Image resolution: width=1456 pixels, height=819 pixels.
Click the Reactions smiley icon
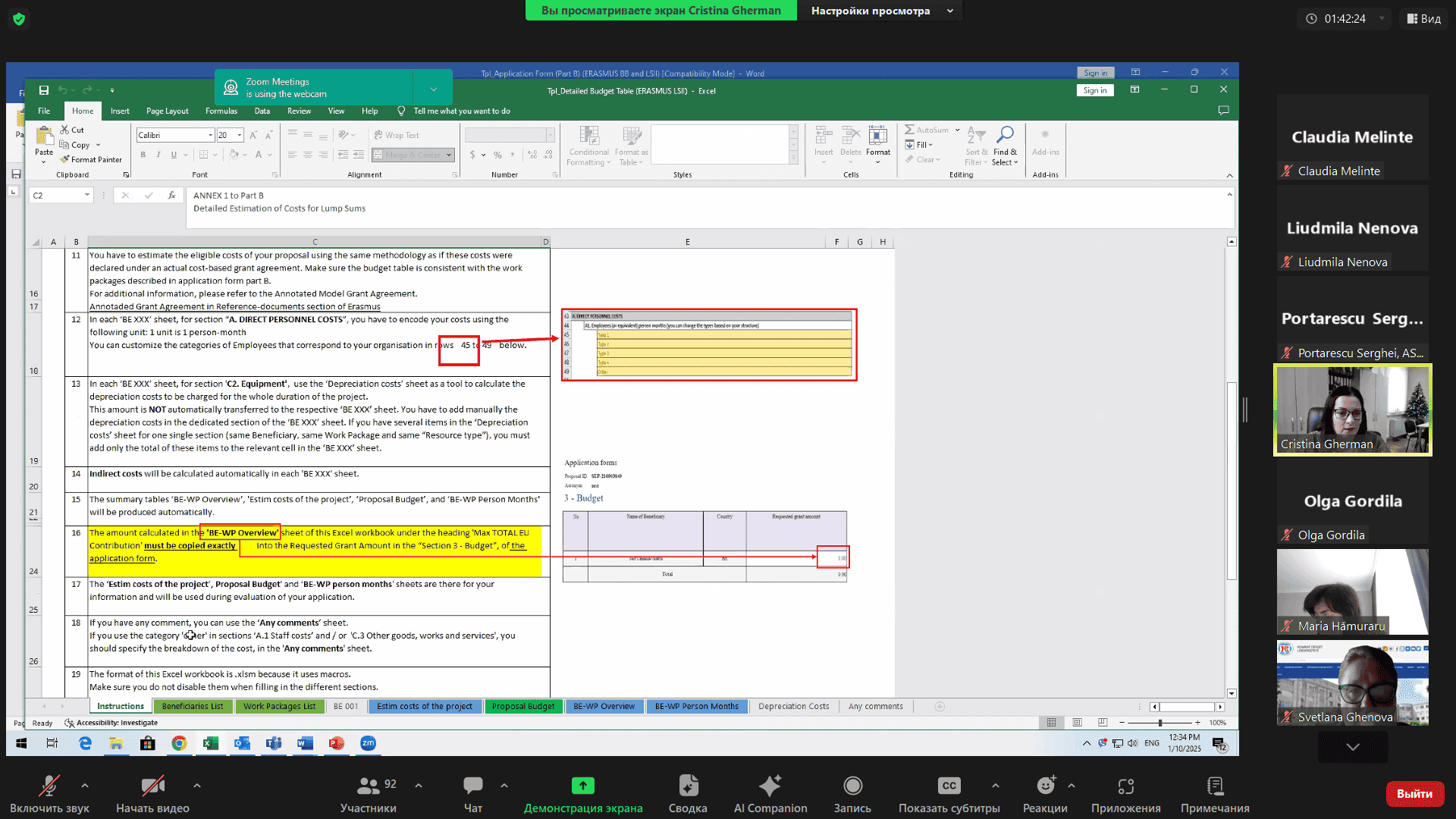point(1045,786)
